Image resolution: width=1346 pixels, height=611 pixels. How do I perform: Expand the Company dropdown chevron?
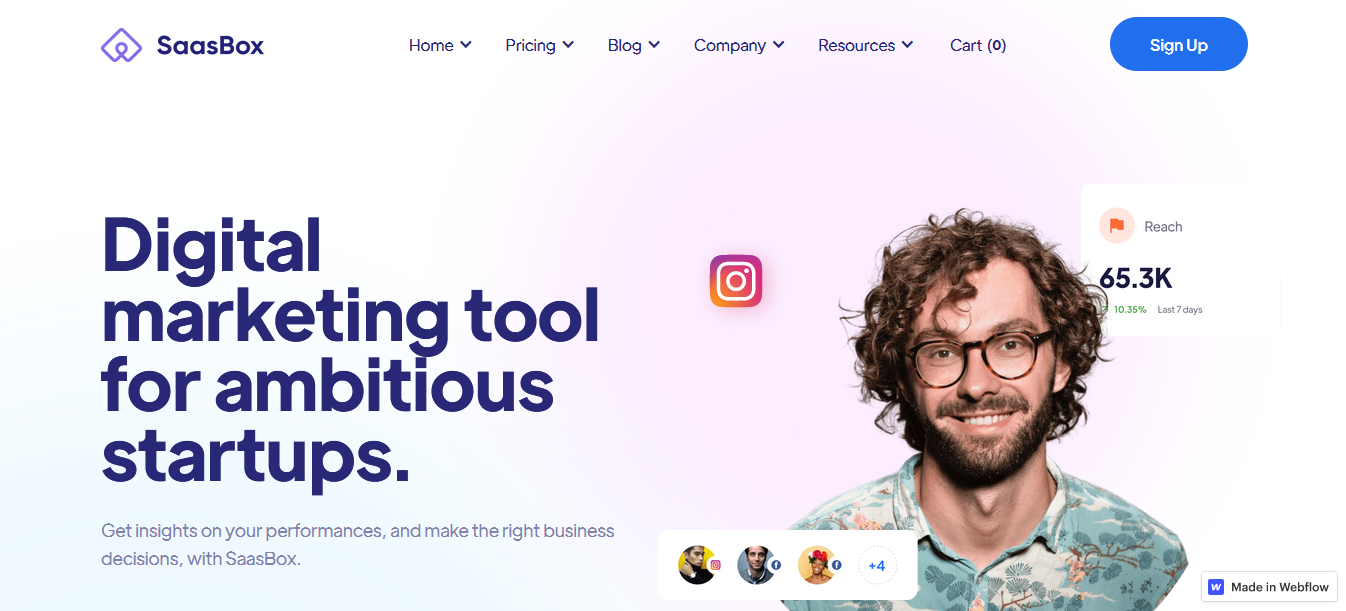point(778,45)
